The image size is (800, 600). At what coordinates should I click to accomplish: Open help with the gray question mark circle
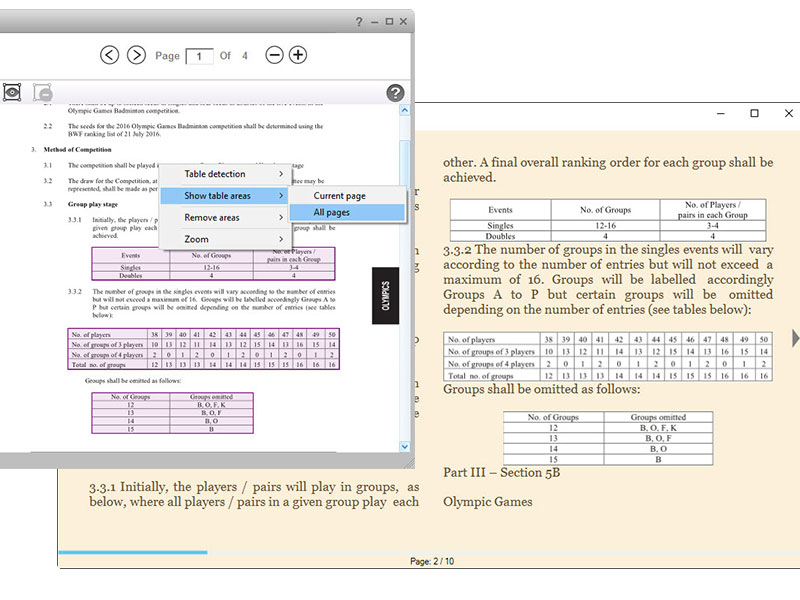click(395, 93)
